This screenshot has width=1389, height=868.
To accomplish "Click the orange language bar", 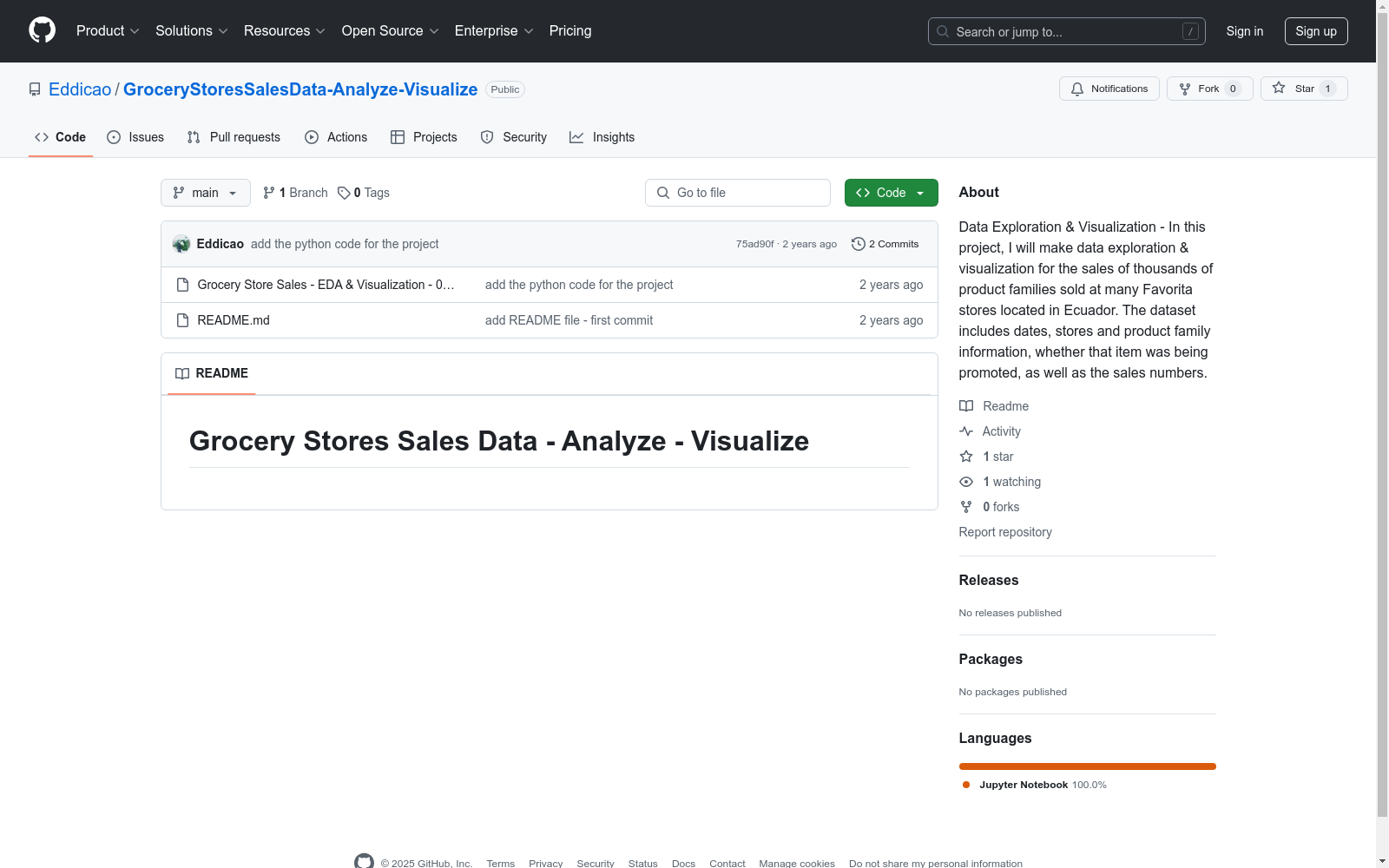I will (1088, 766).
